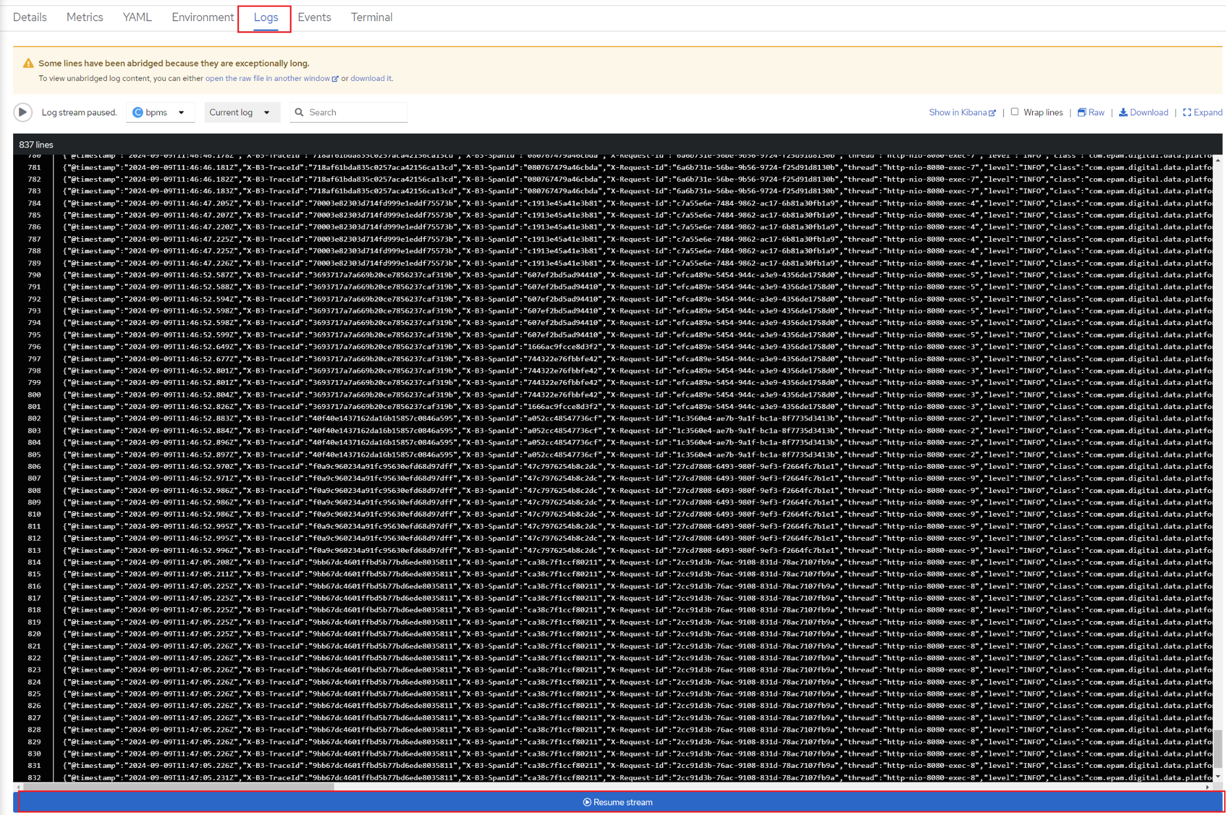The width and height of the screenshot is (1226, 821).
Task: Expand the log viewer
Action: point(1202,113)
